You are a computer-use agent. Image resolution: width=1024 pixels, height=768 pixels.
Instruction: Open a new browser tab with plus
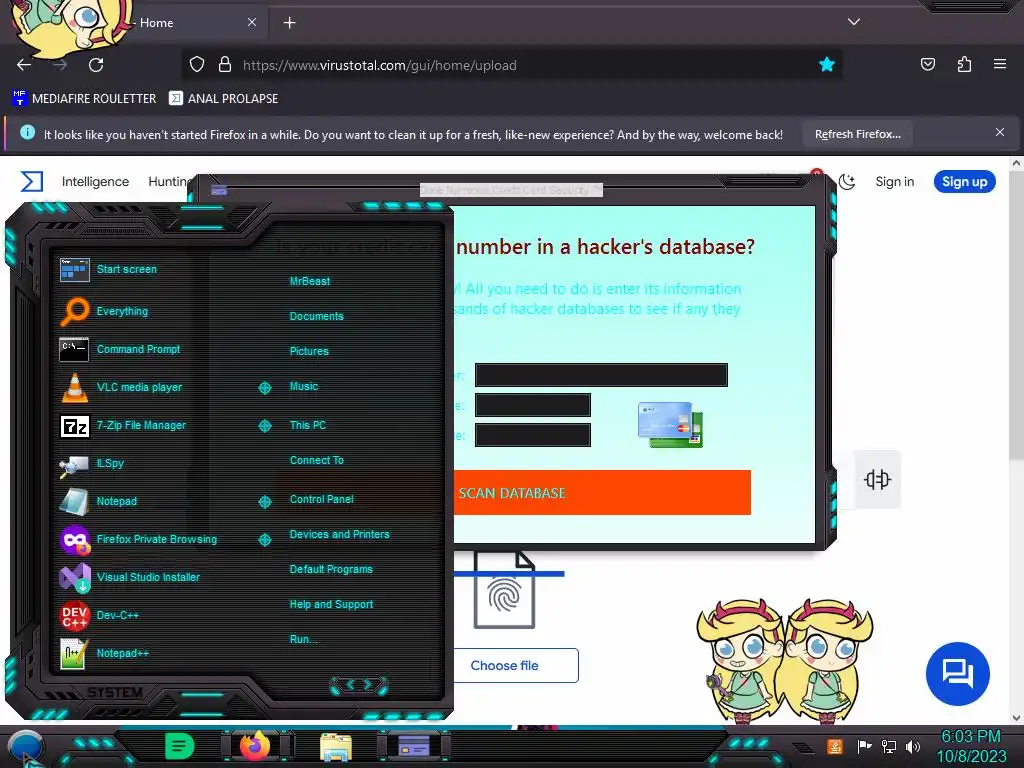coord(289,23)
